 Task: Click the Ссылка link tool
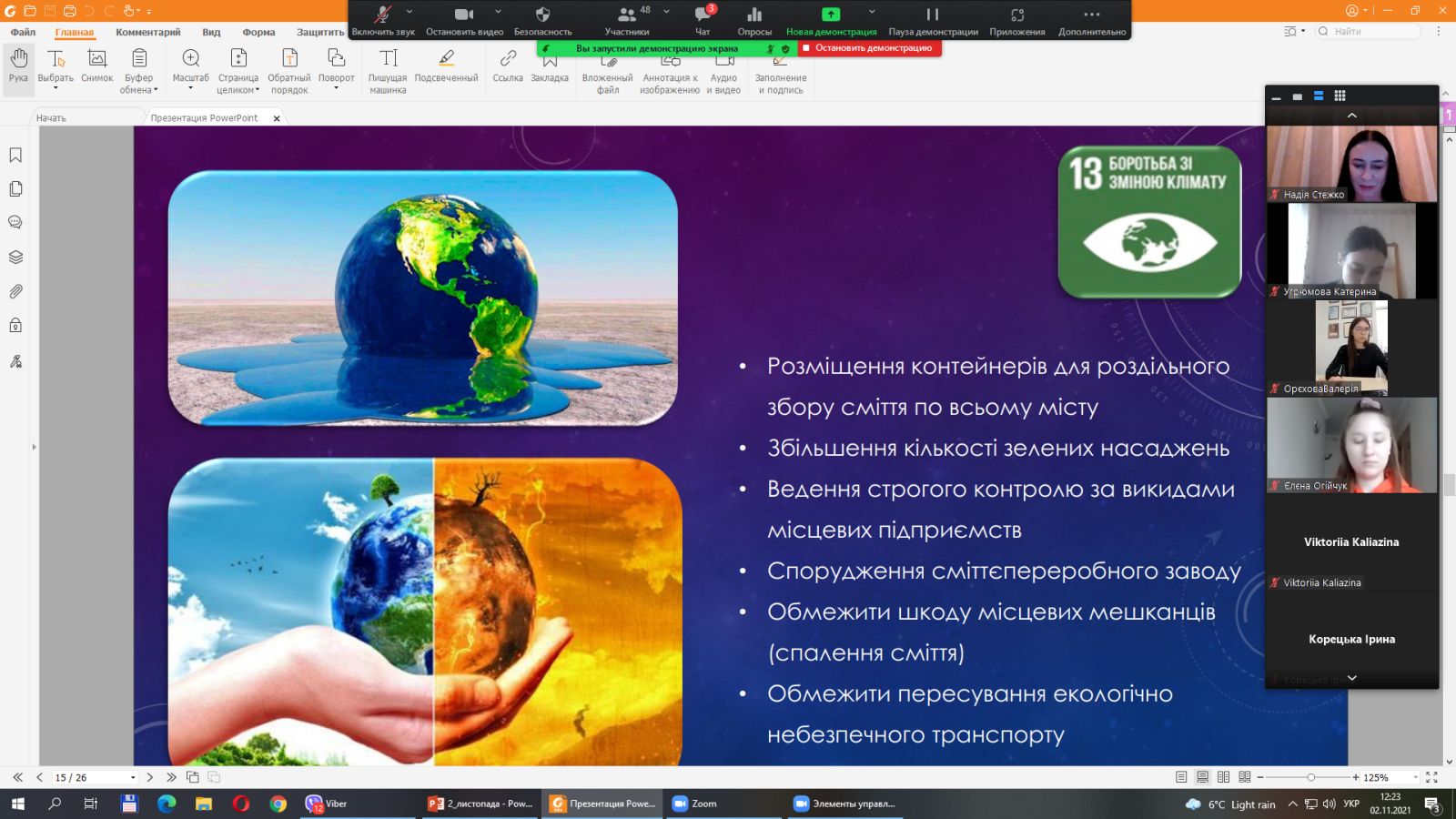508,66
